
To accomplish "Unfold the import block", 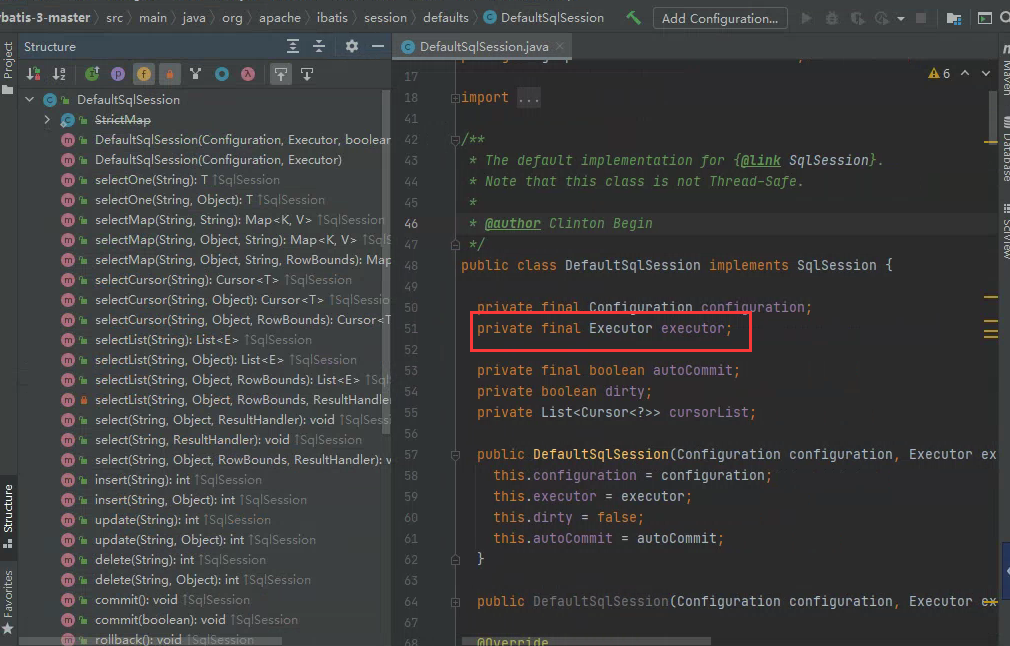I will pyautogui.click(x=455, y=98).
